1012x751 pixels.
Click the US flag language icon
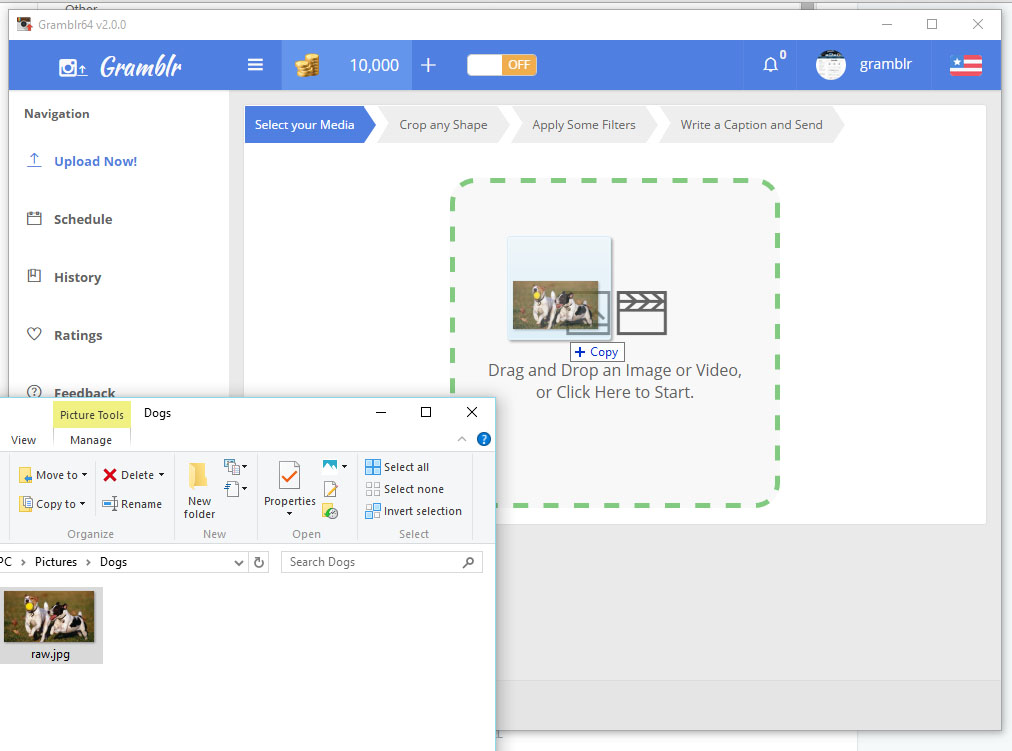(x=966, y=65)
